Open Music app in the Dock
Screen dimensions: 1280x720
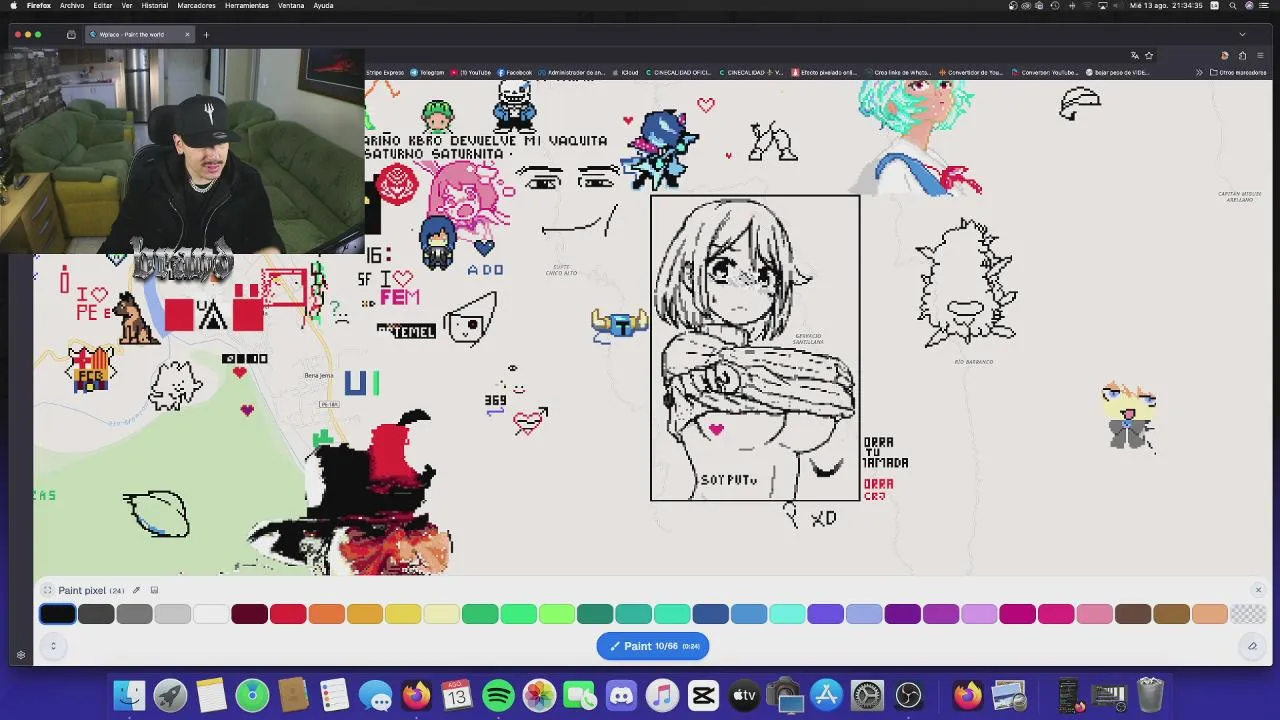pyautogui.click(x=662, y=695)
